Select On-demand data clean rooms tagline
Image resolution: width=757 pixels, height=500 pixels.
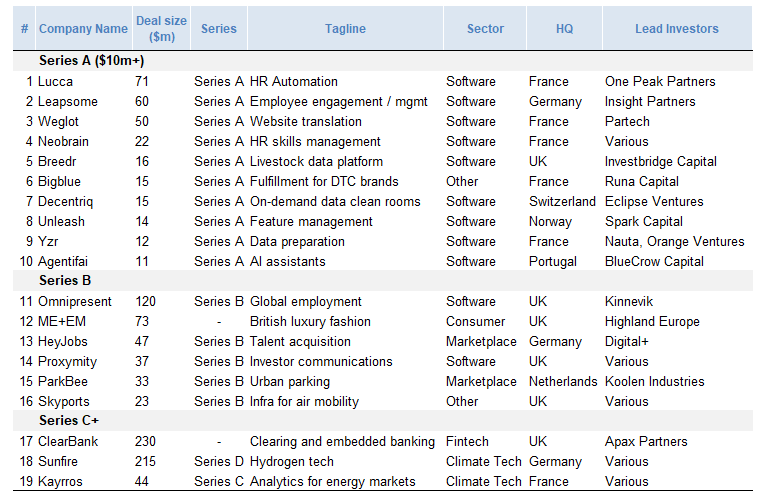click(335, 202)
